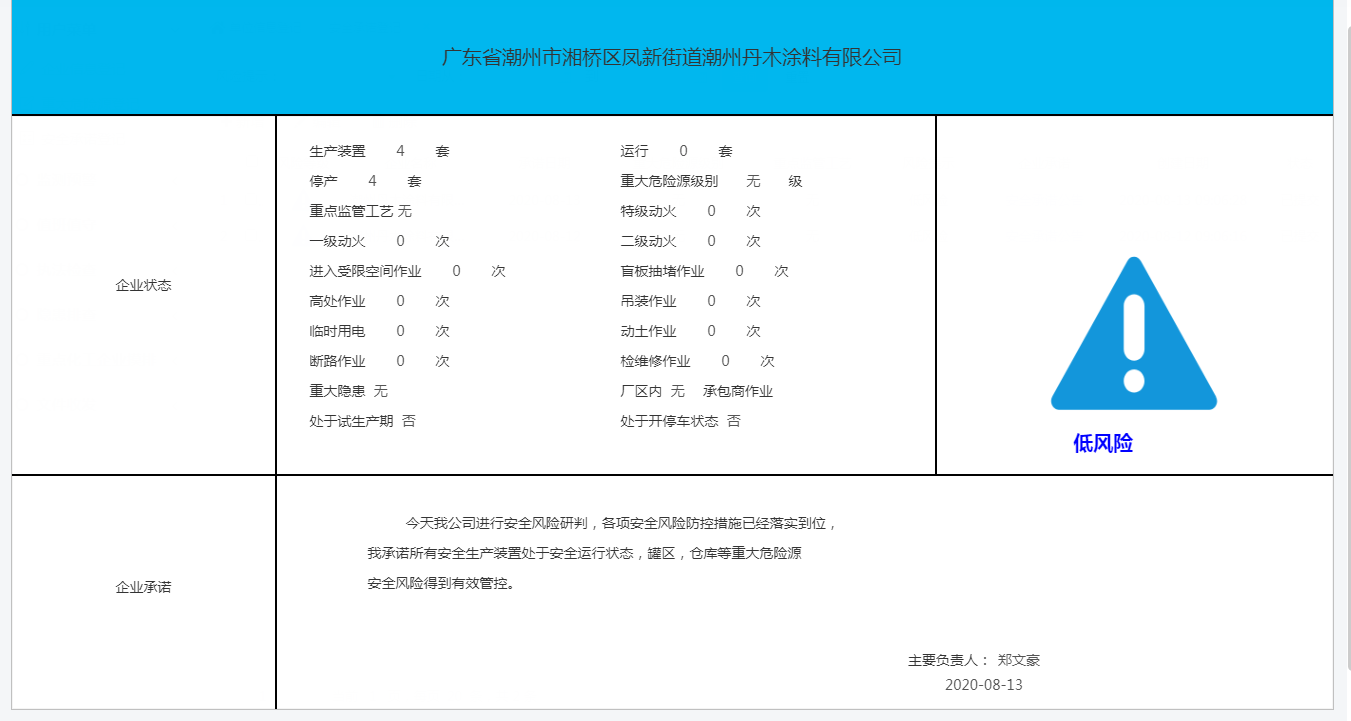Click the line 安全风险得到有效管控。
The width and height of the screenshot is (1351, 721).
click(x=441, y=583)
